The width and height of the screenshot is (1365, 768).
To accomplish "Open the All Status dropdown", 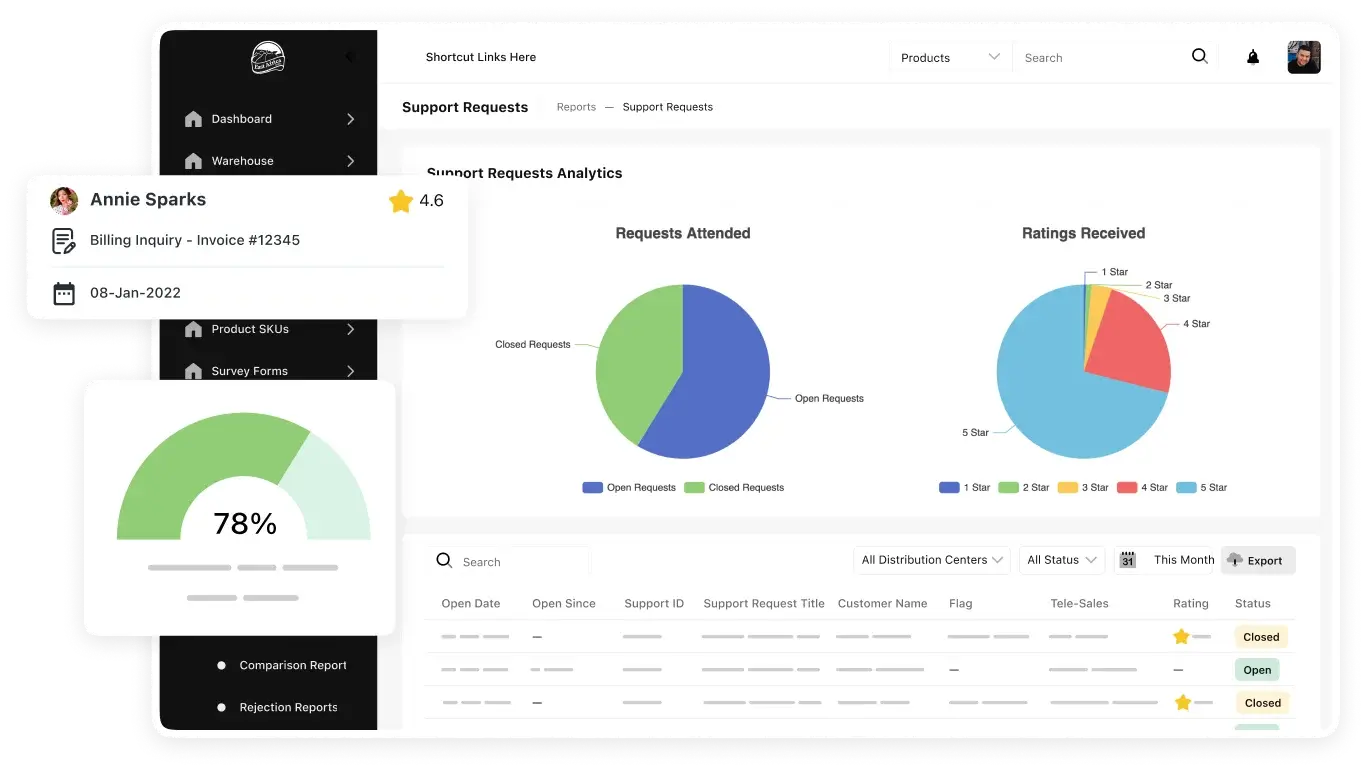I will [1063, 560].
